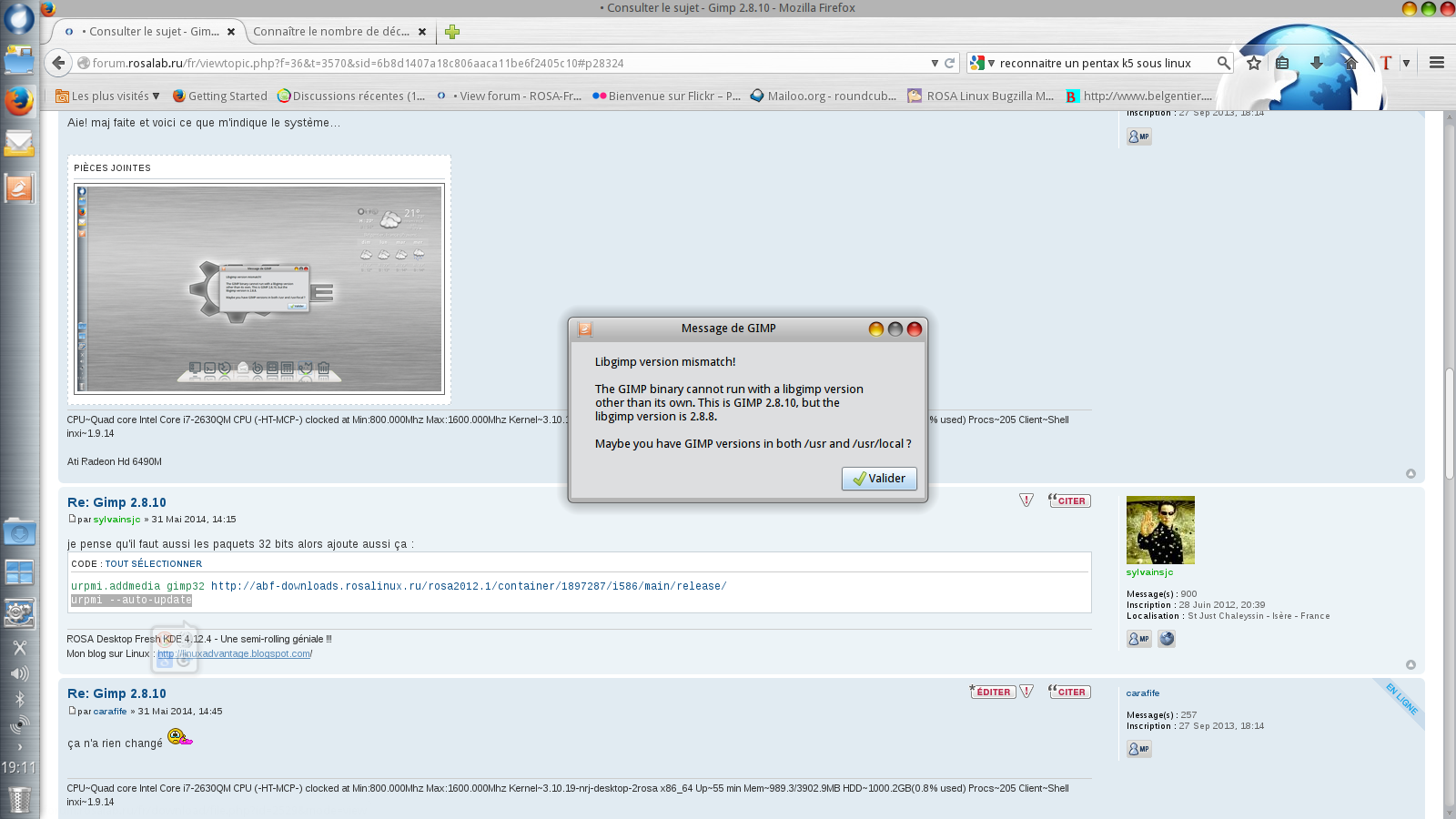Open 'Bienvenue sur Flickr' bookmark

pyautogui.click(x=667, y=96)
